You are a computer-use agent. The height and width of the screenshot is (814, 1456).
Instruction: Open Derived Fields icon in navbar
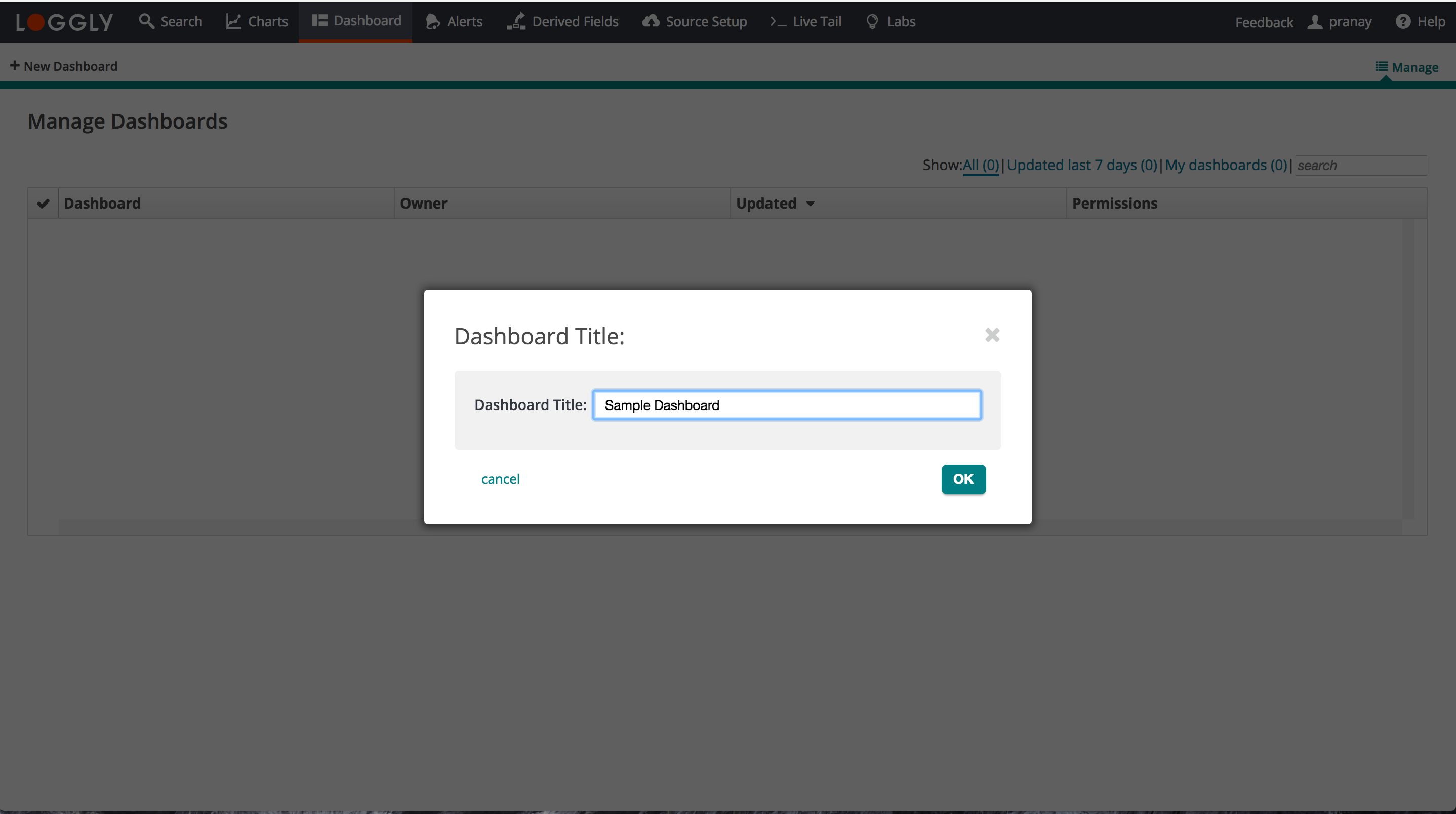point(515,21)
